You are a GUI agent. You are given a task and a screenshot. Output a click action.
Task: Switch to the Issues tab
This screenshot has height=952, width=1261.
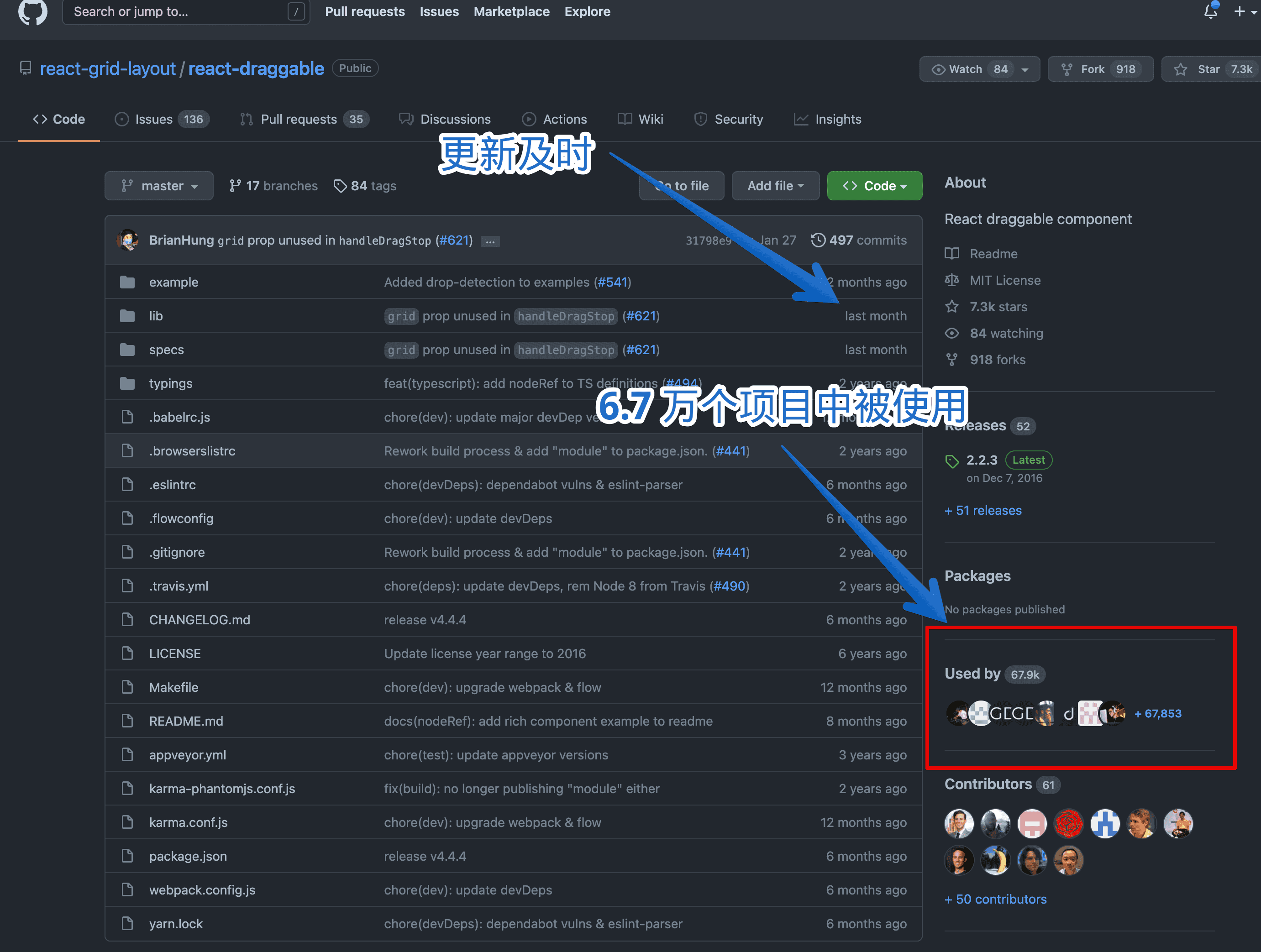162,119
